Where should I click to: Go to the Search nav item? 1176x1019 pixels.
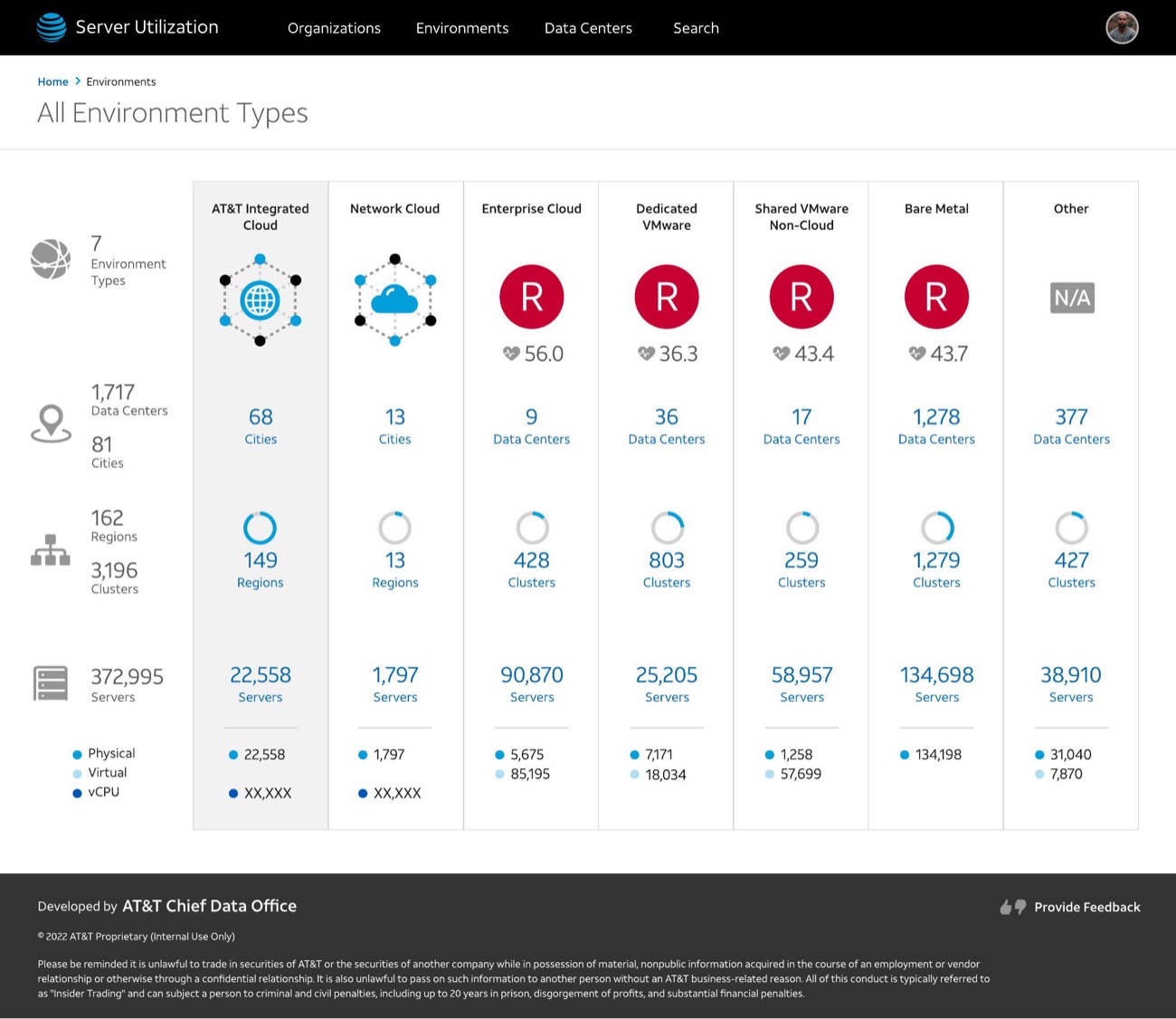696,28
